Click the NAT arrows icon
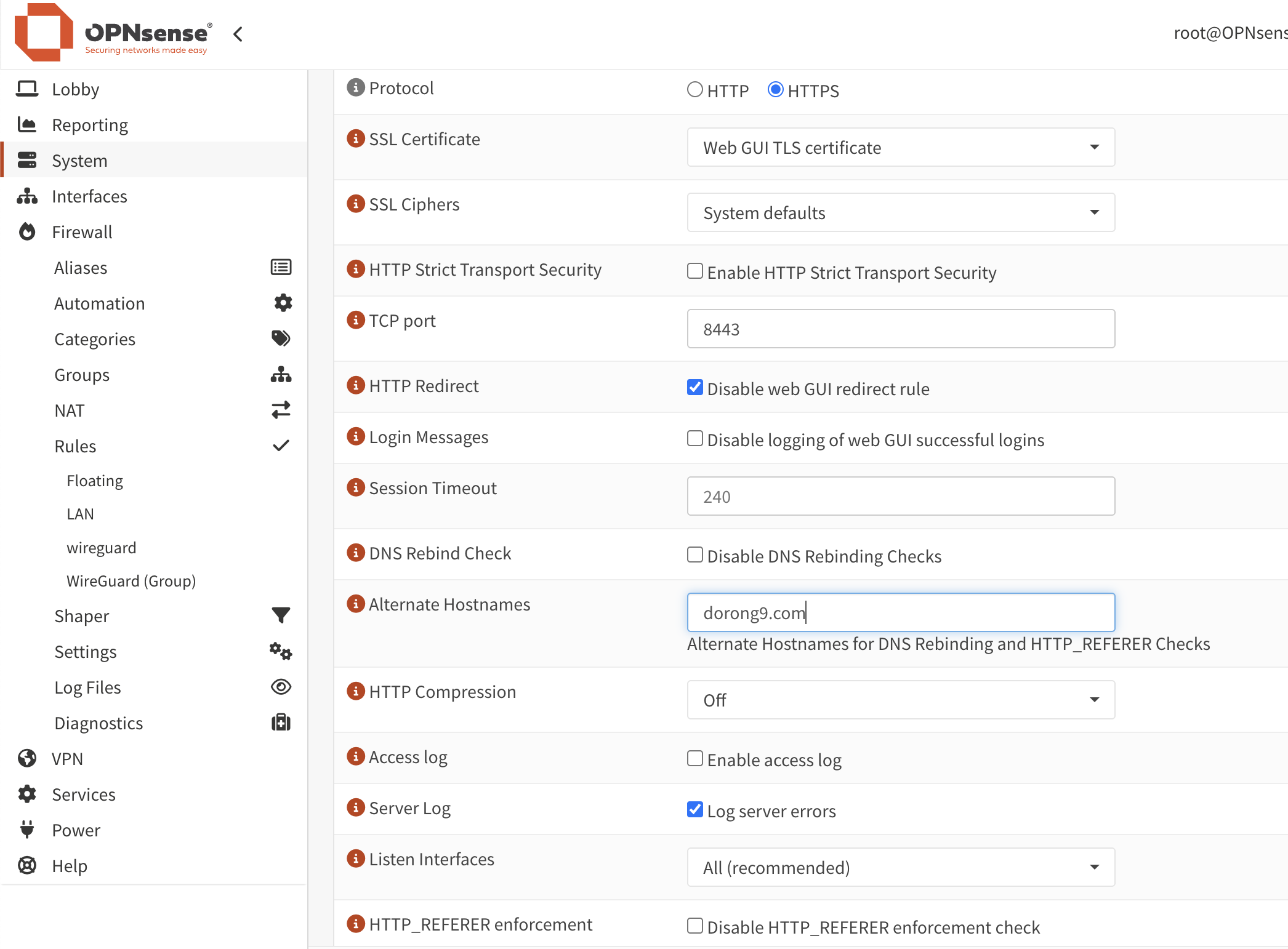This screenshot has height=949, width=1288. point(281,410)
